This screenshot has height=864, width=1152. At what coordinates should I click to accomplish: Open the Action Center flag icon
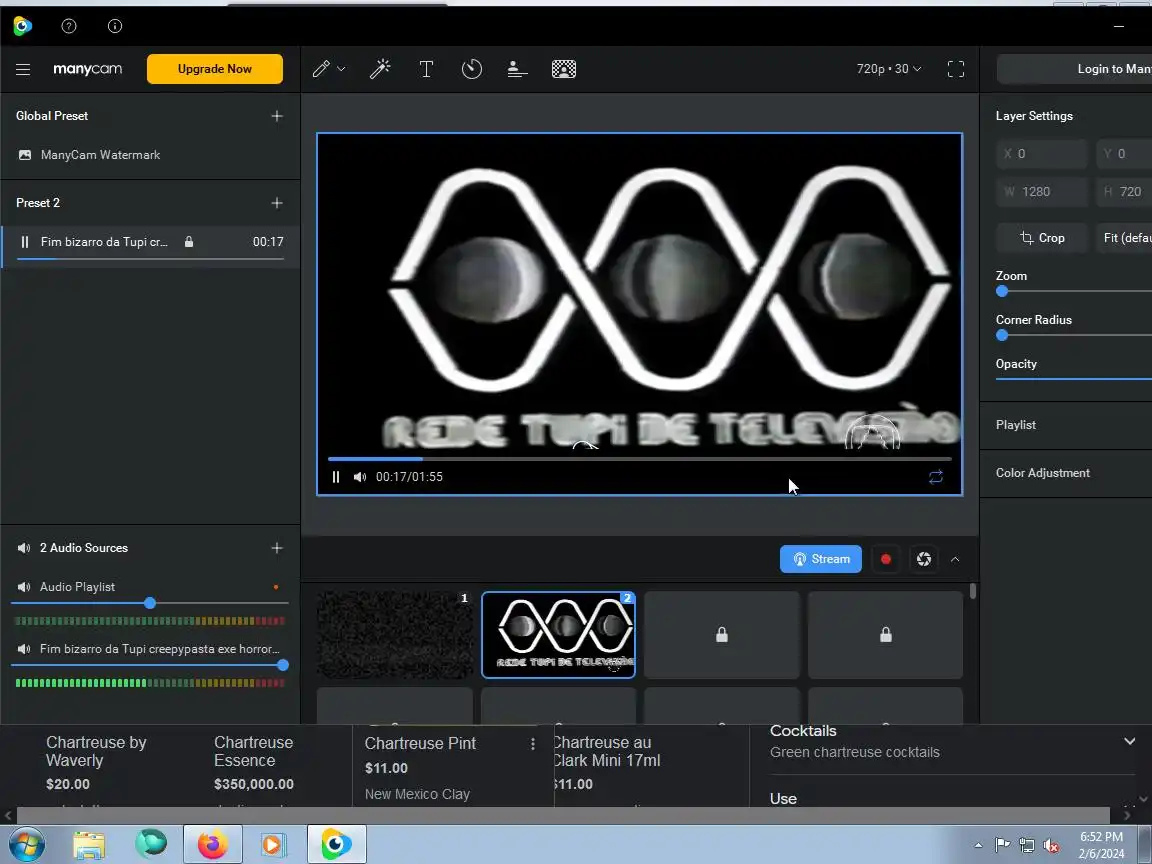click(x=1002, y=845)
